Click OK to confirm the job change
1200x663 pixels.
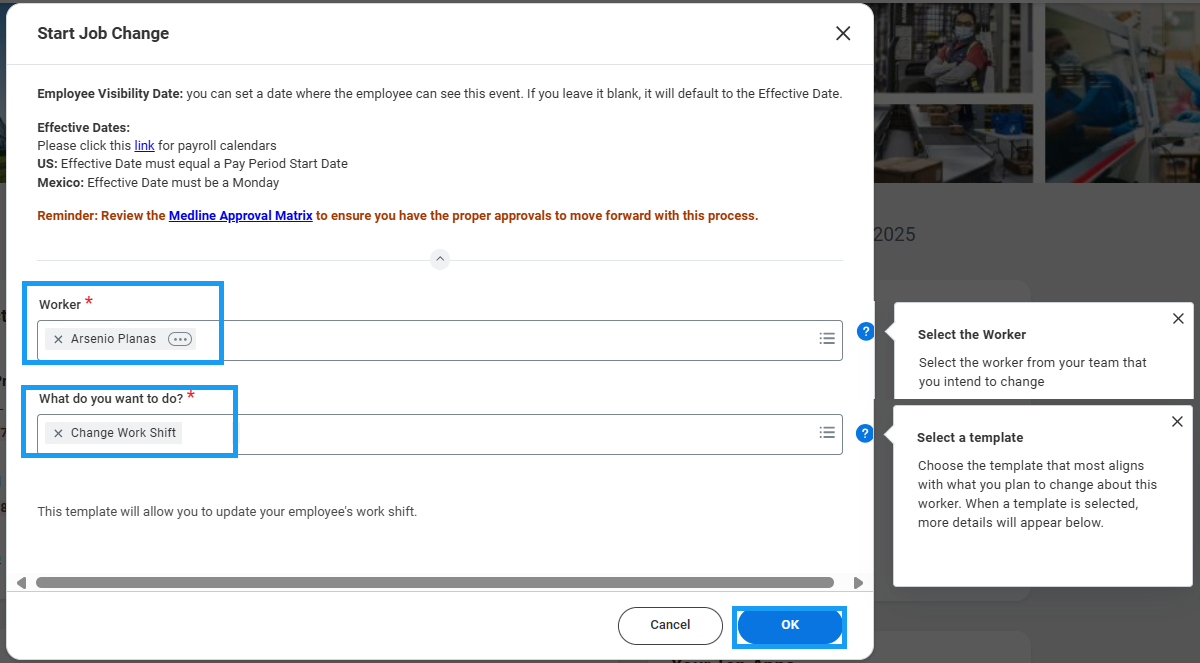click(789, 625)
